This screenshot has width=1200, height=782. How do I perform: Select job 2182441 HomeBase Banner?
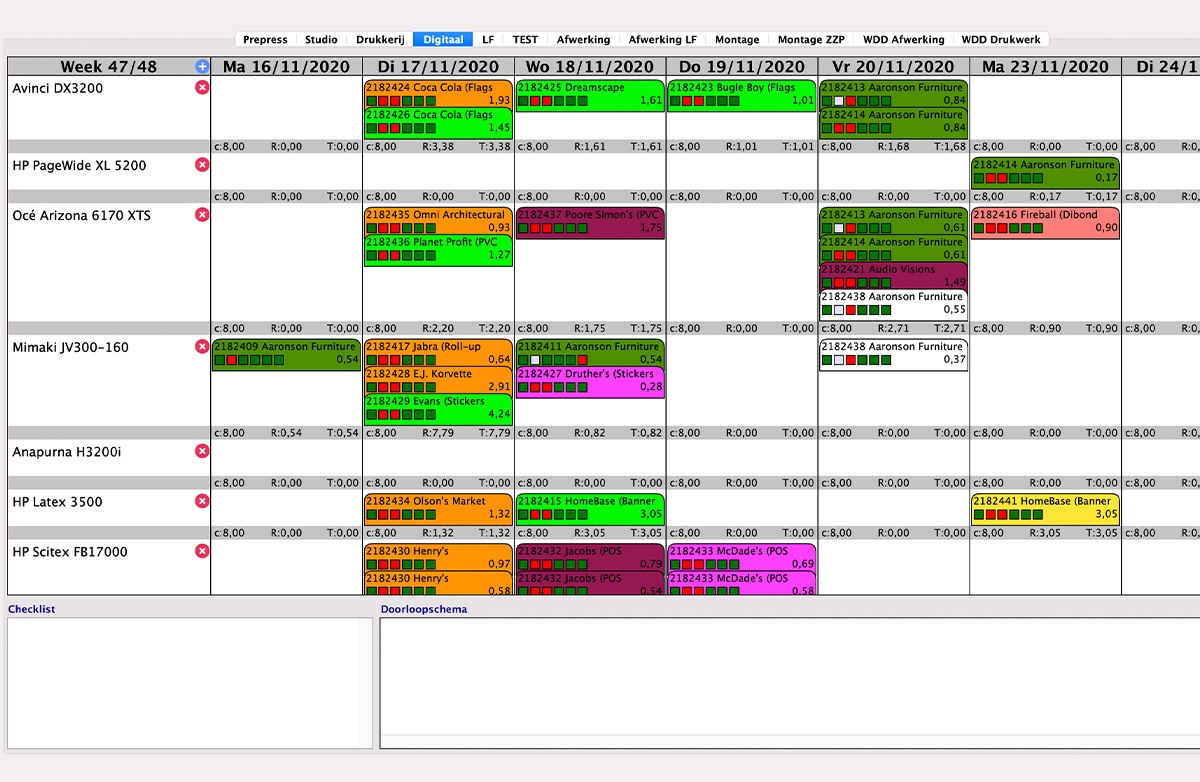[1046, 508]
